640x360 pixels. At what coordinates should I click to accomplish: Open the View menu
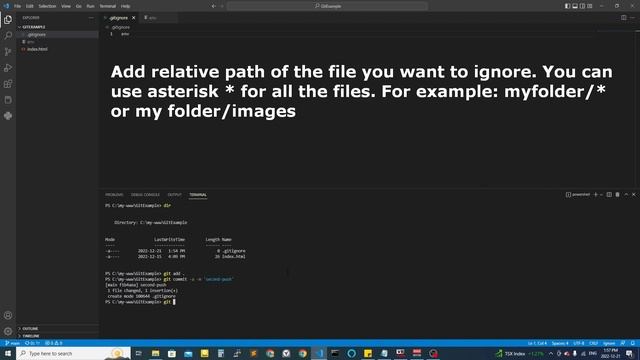pos(66,6)
